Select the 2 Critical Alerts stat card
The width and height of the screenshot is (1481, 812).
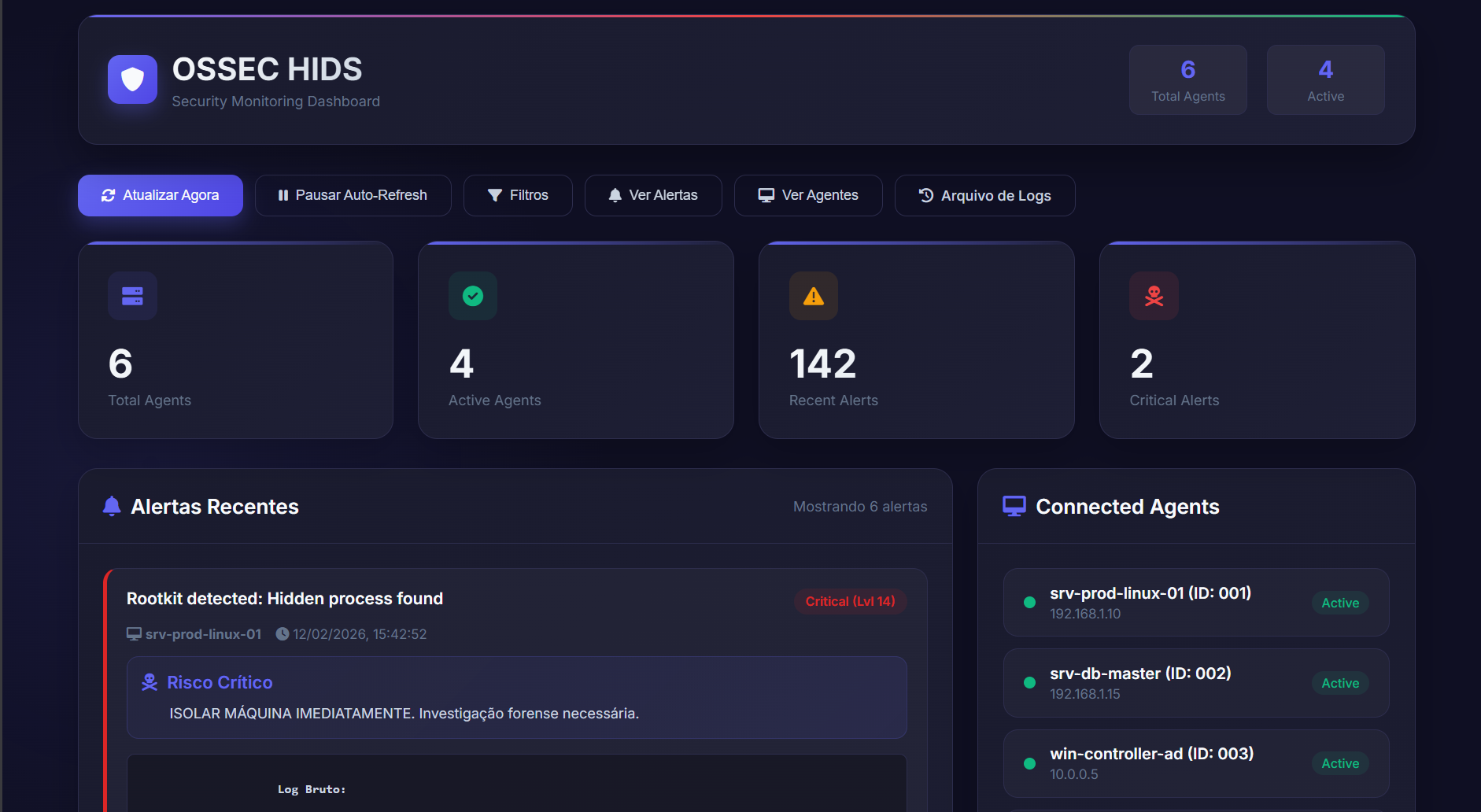(x=1258, y=340)
